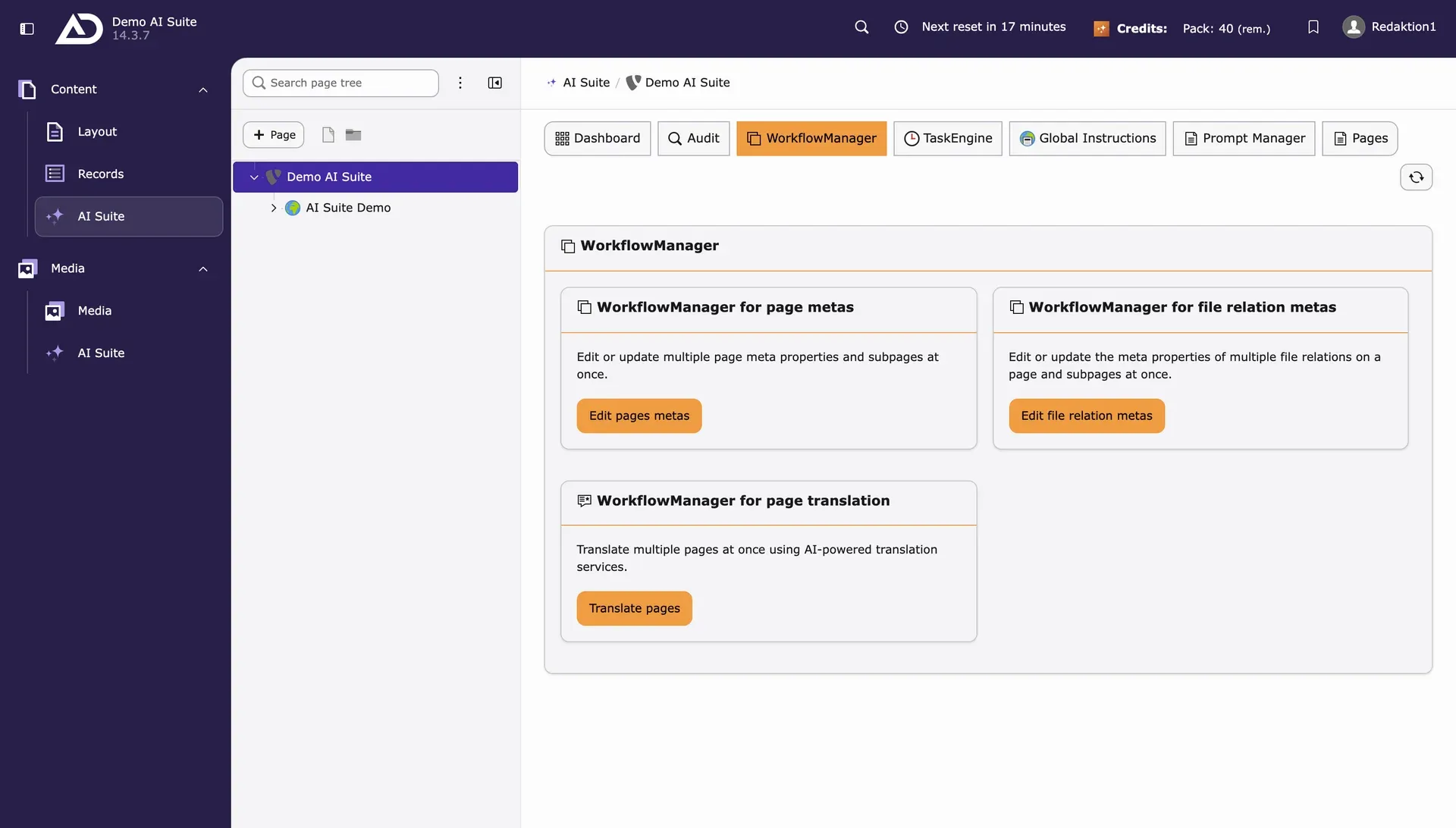Screen dimensions: 1456x828
Task: Reload the module with refresh button
Action: pos(1416,177)
